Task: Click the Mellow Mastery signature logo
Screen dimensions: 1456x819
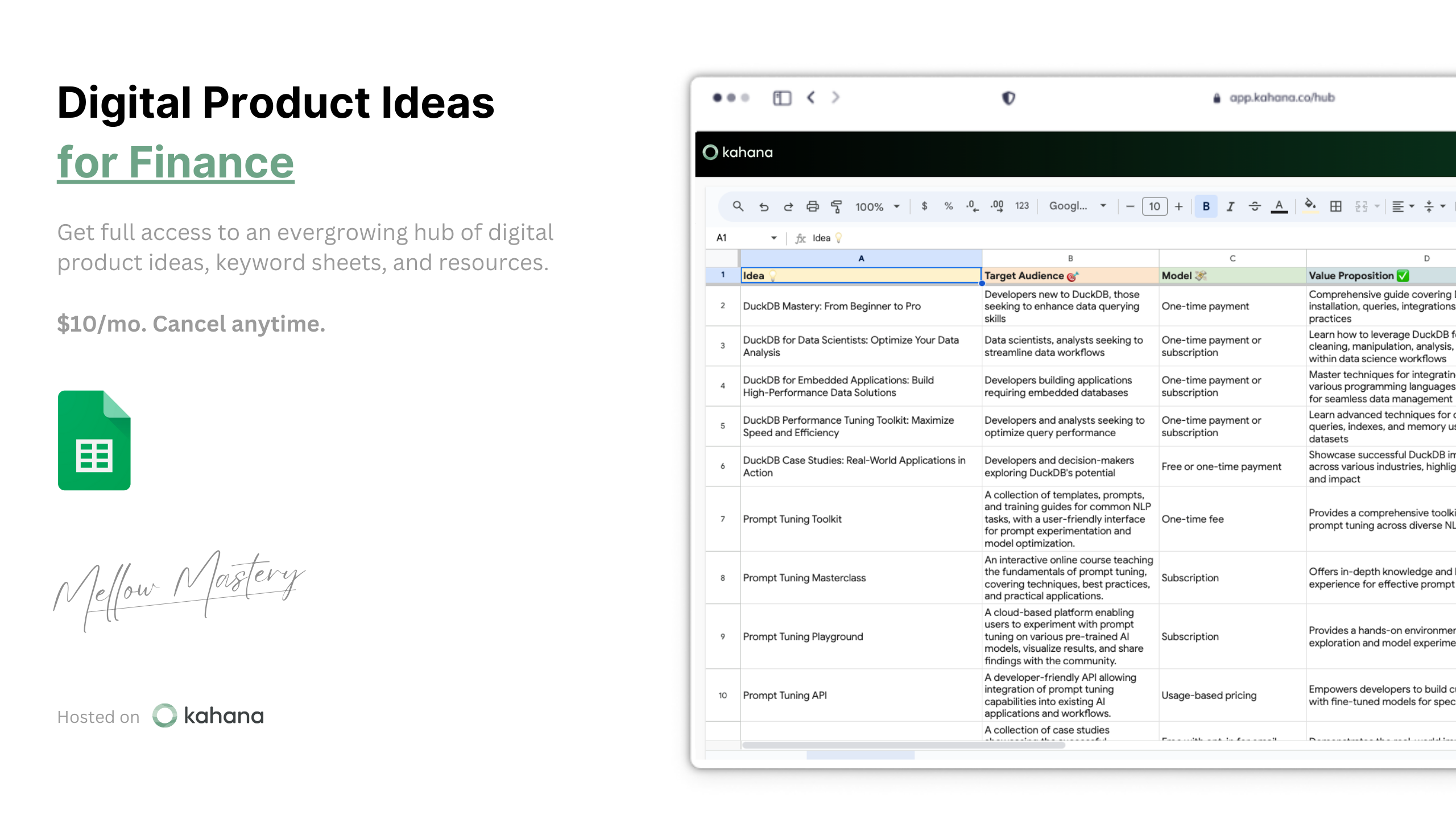Action: (179, 590)
